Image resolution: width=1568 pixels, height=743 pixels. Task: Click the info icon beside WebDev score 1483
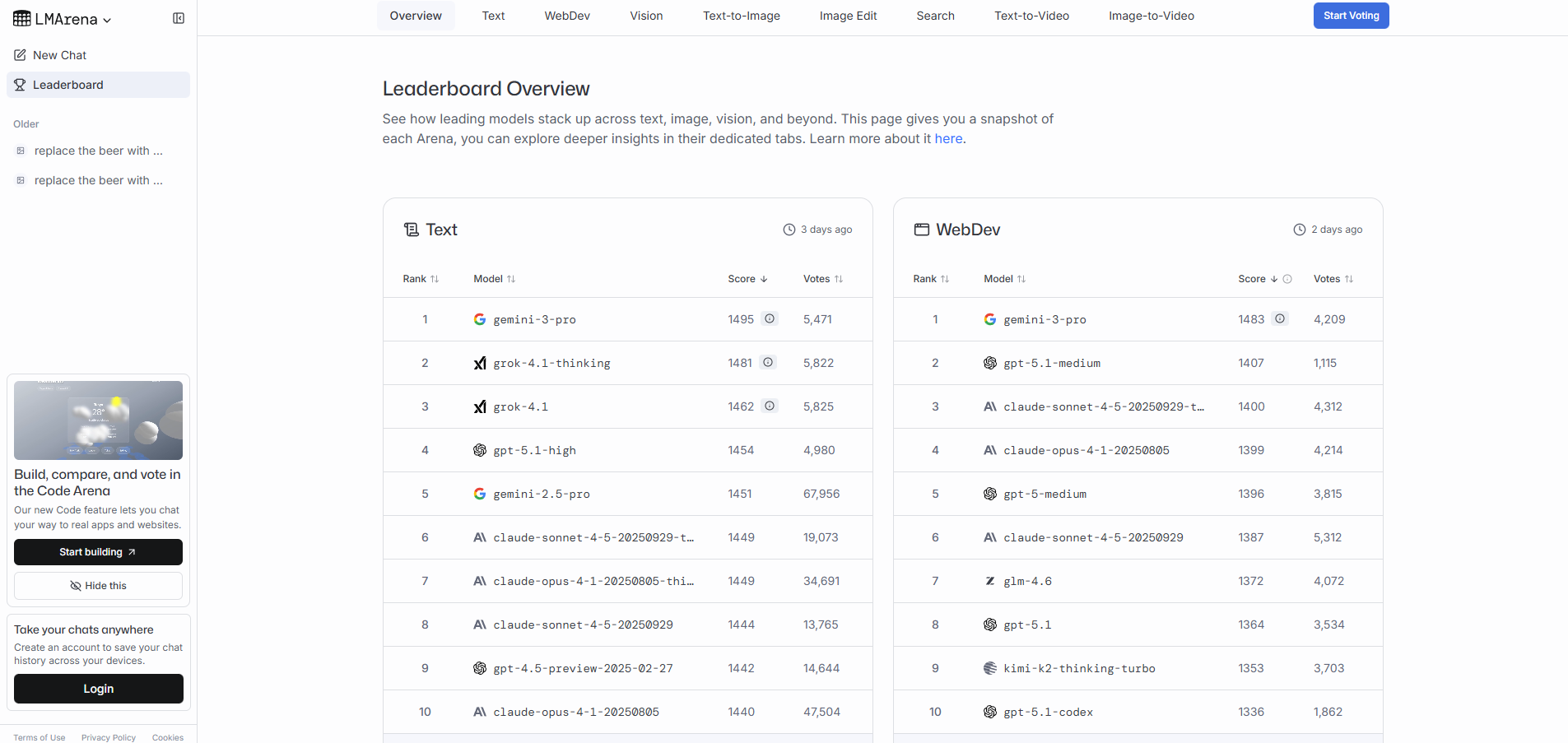click(x=1280, y=318)
